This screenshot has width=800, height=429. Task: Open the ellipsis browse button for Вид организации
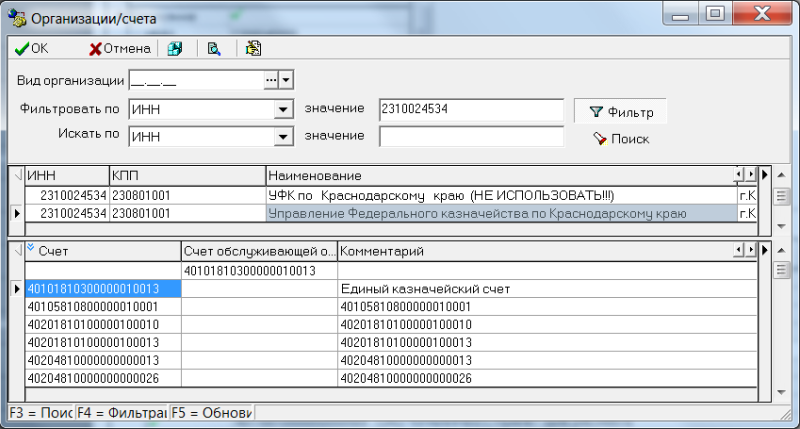coord(271,80)
